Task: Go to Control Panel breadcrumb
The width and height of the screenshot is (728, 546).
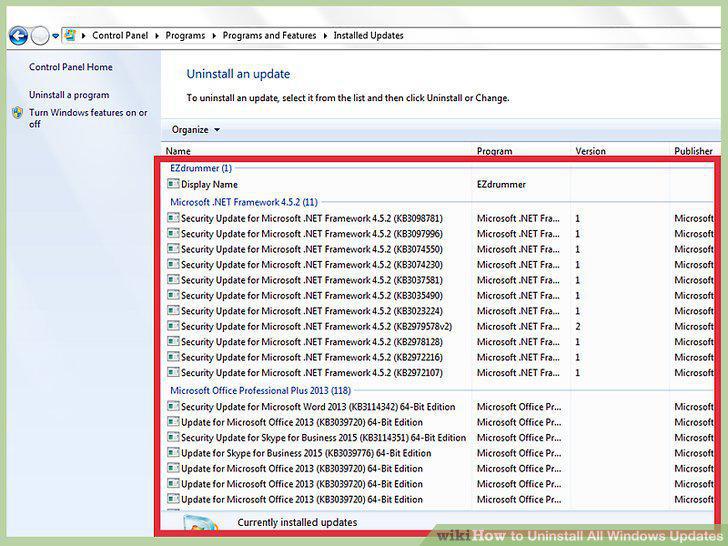Action: (120, 35)
